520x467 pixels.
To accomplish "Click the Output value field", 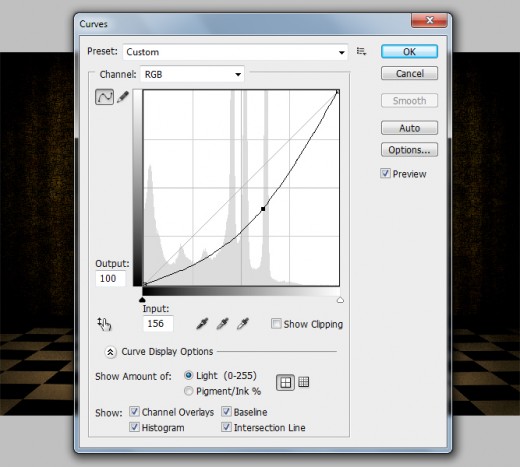I will [111, 278].
